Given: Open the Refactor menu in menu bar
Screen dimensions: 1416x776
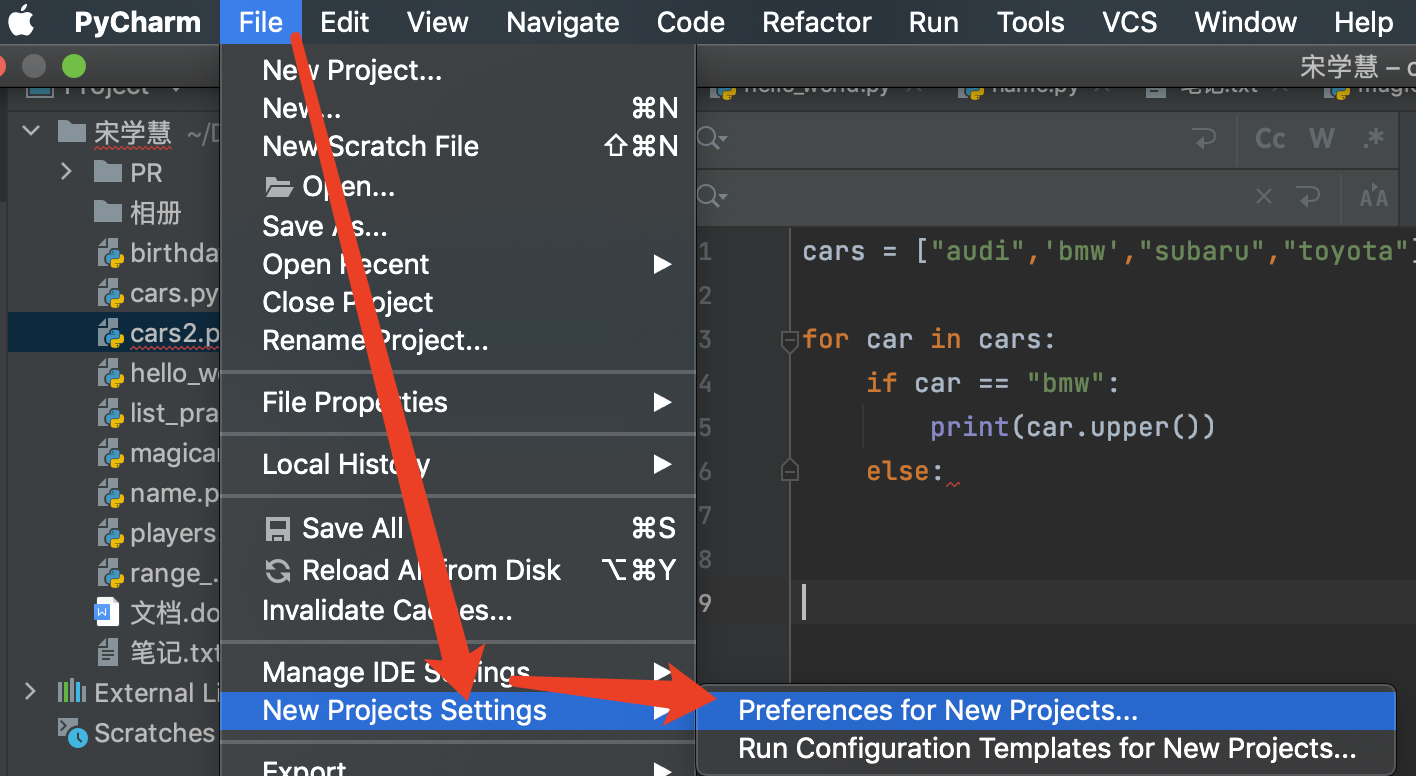Looking at the screenshot, I should pyautogui.click(x=816, y=22).
